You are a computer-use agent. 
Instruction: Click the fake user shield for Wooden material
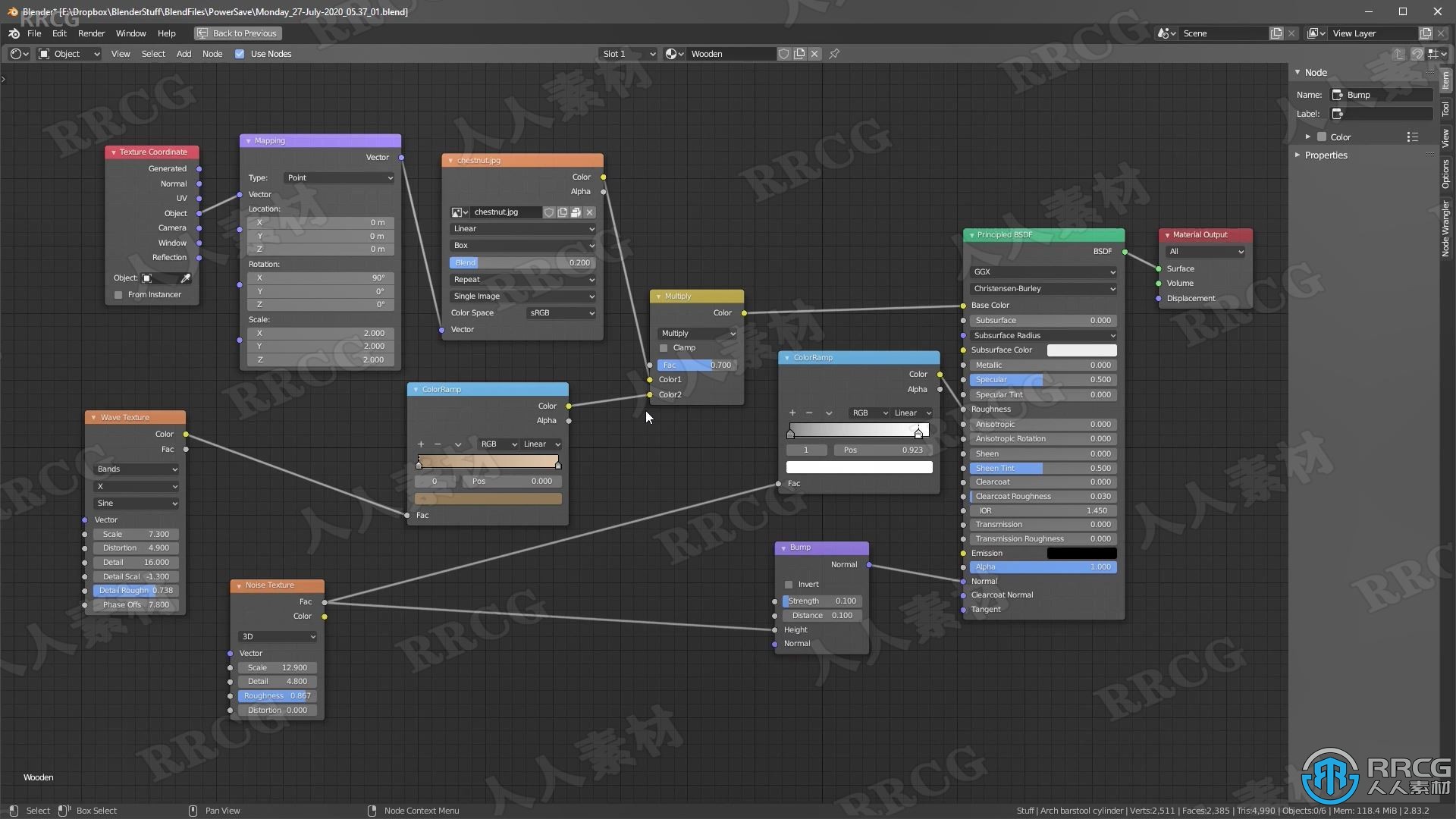(x=784, y=54)
